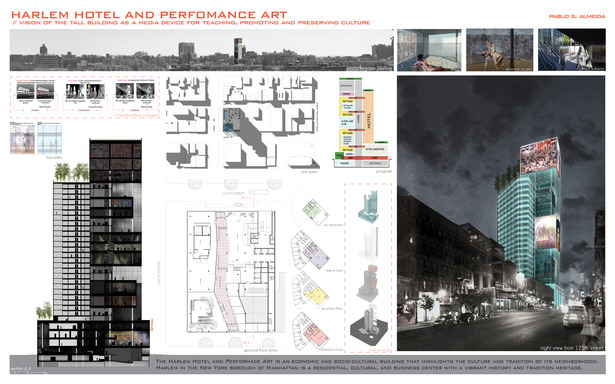
Task: Click the author name 'PABLO S. ALMEIDA'
Action: point(577,16)
